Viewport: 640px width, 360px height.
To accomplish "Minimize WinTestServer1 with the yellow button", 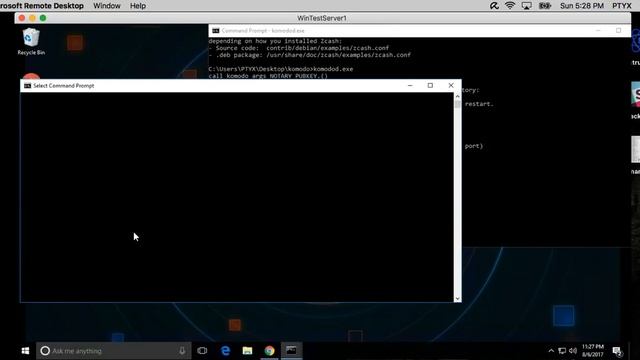I will [32, 18].
